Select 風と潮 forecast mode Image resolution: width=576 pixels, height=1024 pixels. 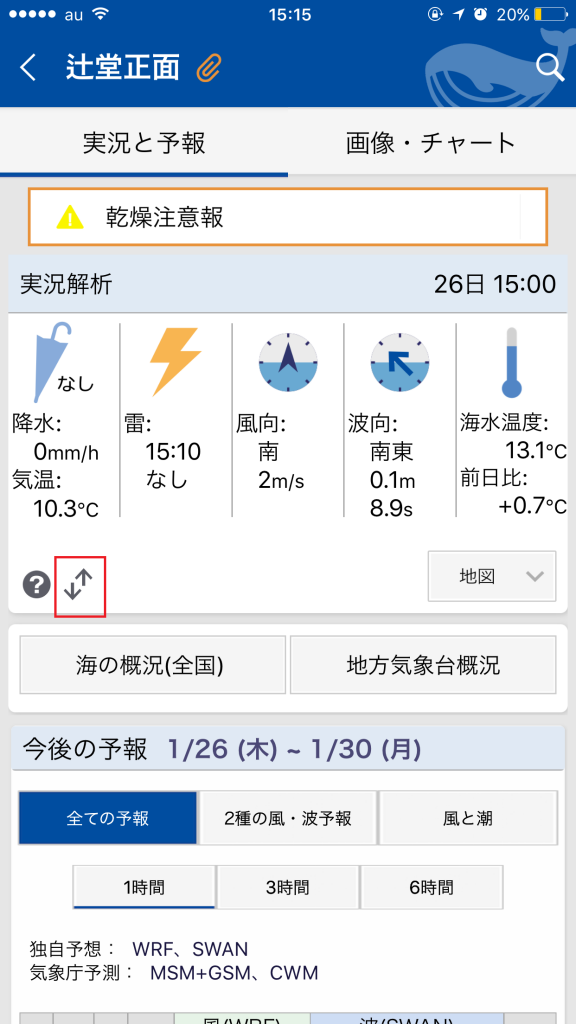point(468,818)
